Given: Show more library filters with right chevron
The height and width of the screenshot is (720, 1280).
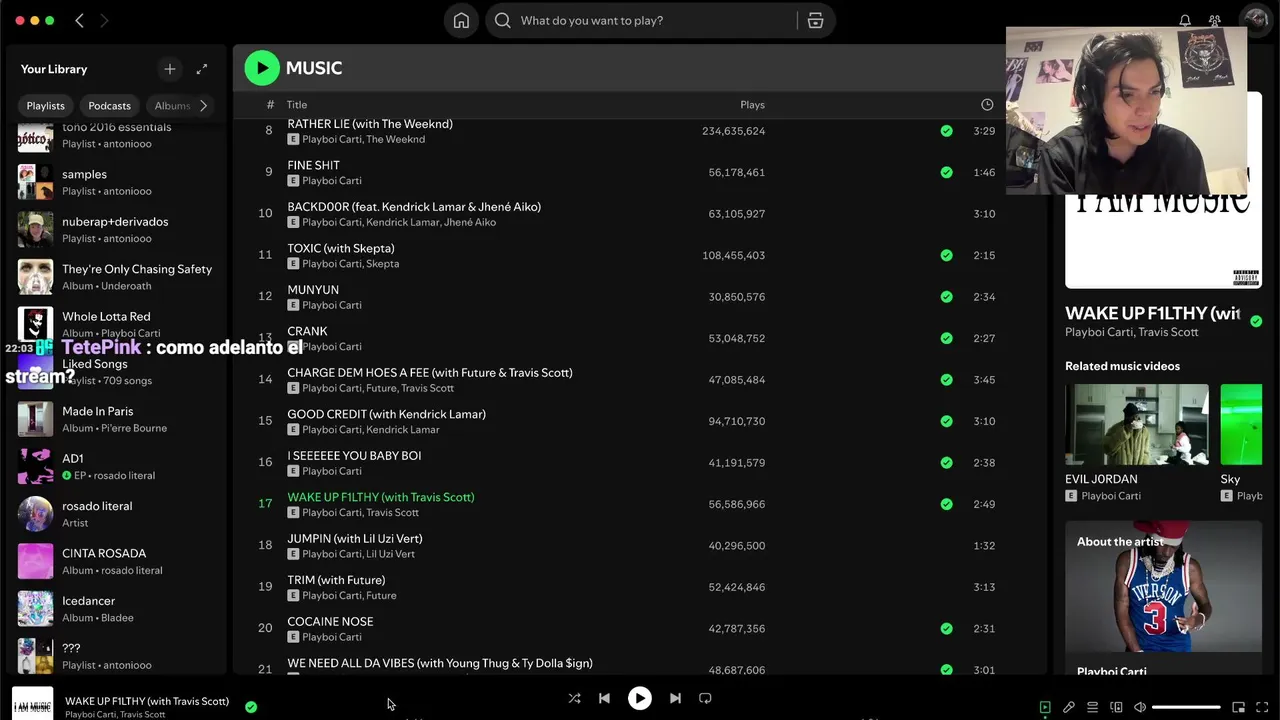Looking at the screenshot, I should 203,105.
